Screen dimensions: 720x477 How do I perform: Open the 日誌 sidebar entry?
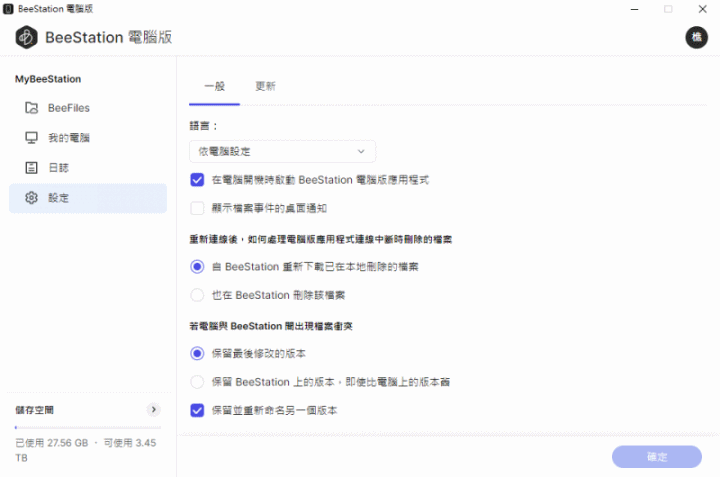[x=88, y=168]
